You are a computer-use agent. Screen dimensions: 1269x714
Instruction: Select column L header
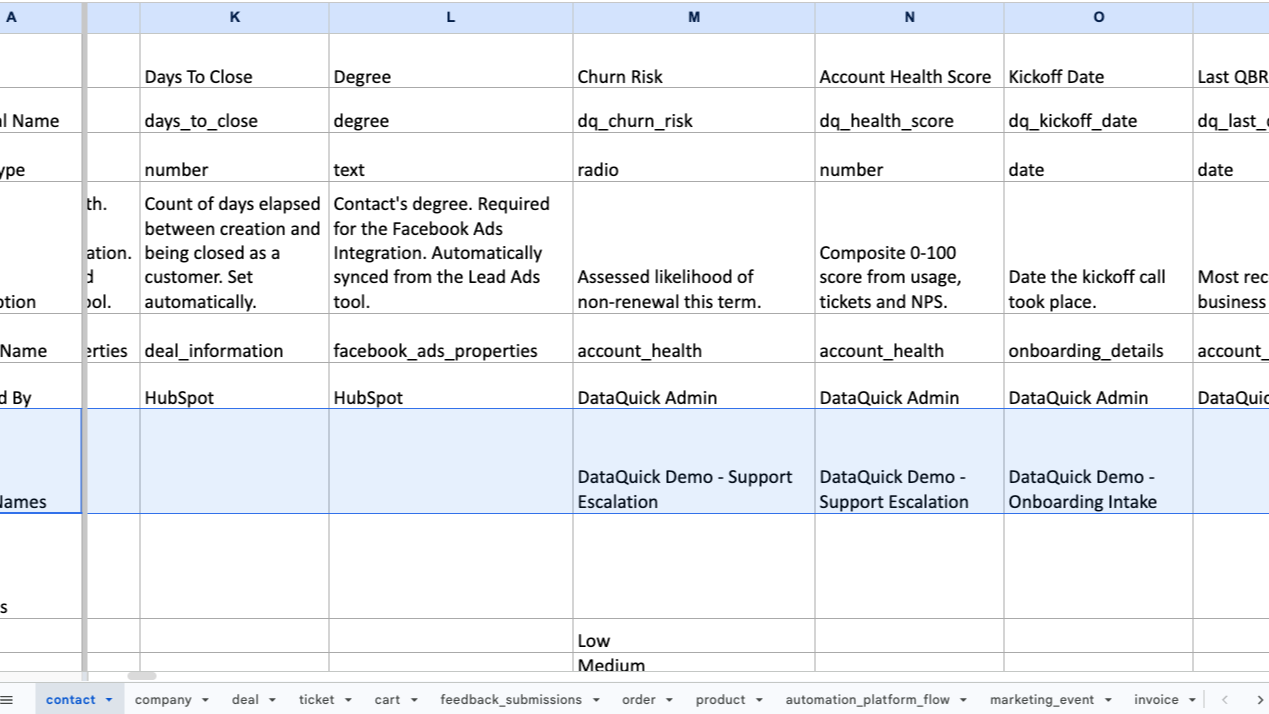tap(451, 17)
